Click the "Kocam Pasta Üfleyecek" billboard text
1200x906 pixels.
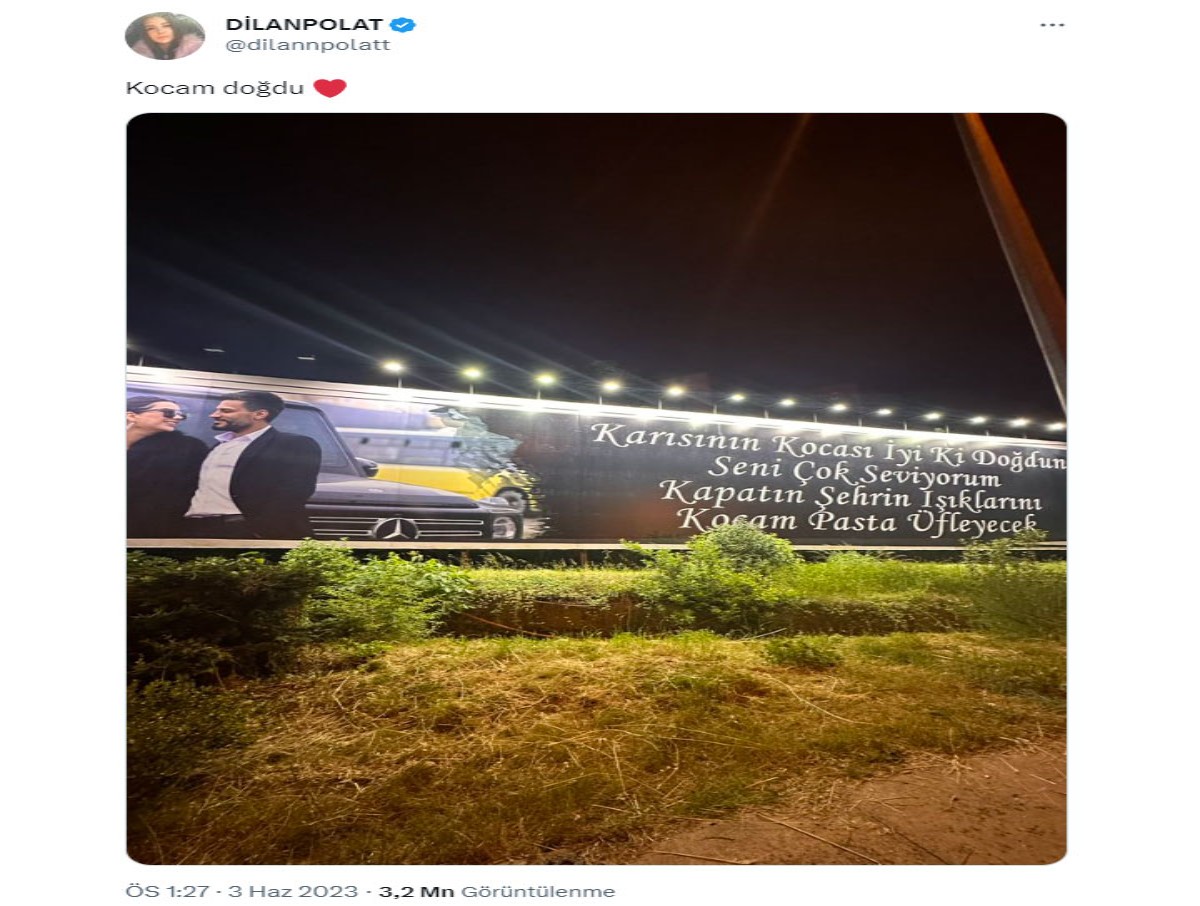click(x=858, y=520)
